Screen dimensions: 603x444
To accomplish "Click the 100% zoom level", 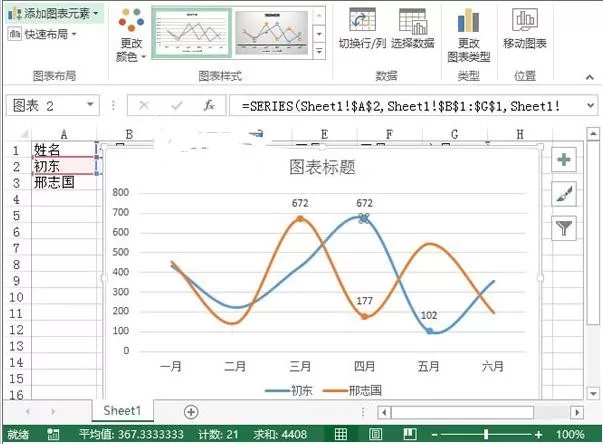I will [x=570, y=434].
